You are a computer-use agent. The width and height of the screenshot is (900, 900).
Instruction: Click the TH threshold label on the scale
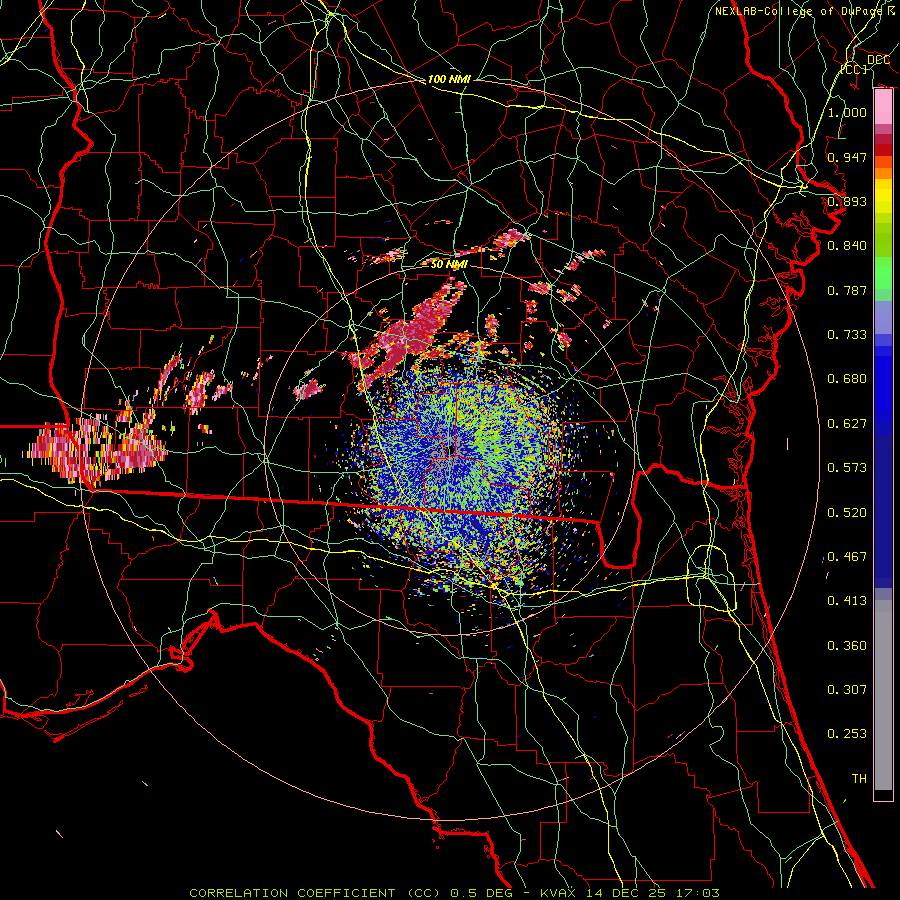pos(859,779)
